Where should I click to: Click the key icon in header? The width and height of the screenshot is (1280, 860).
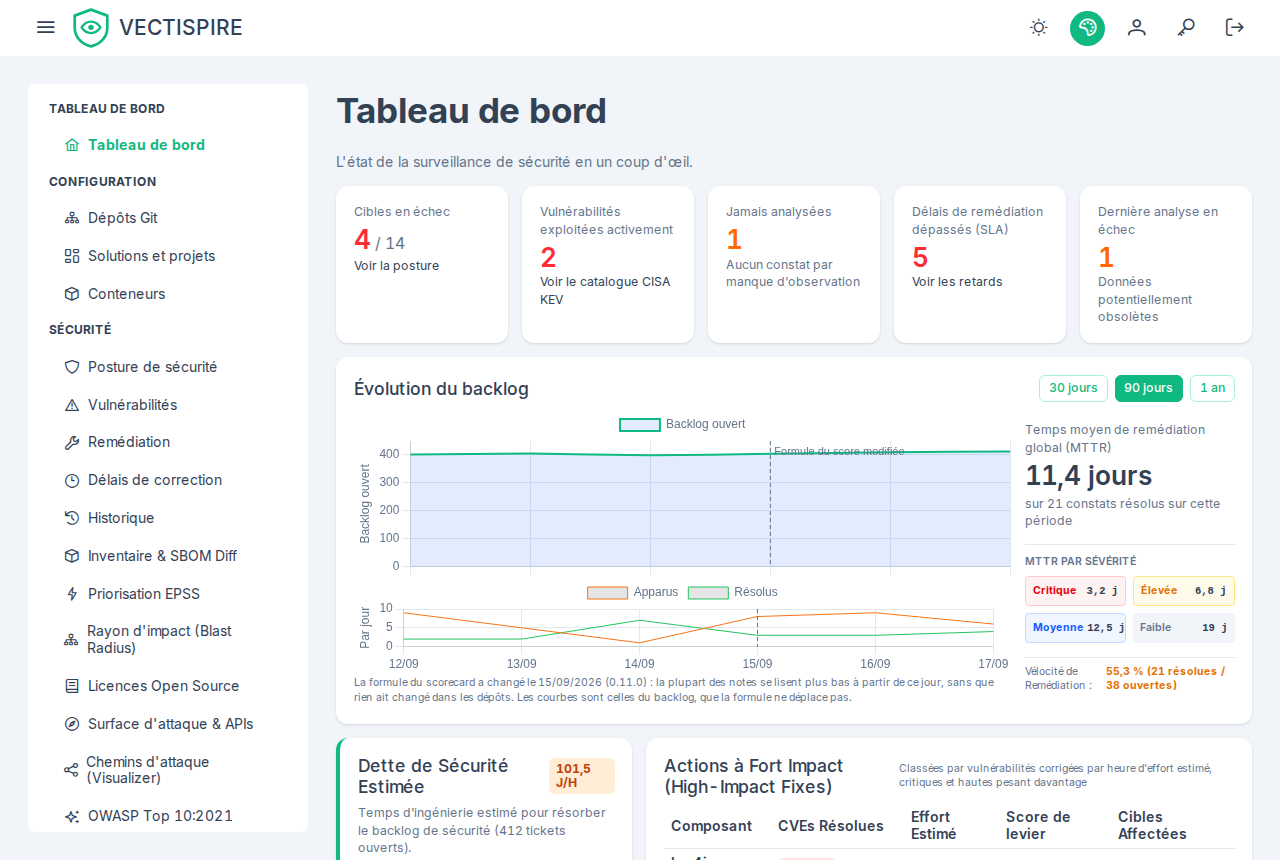coord(1186,27)
